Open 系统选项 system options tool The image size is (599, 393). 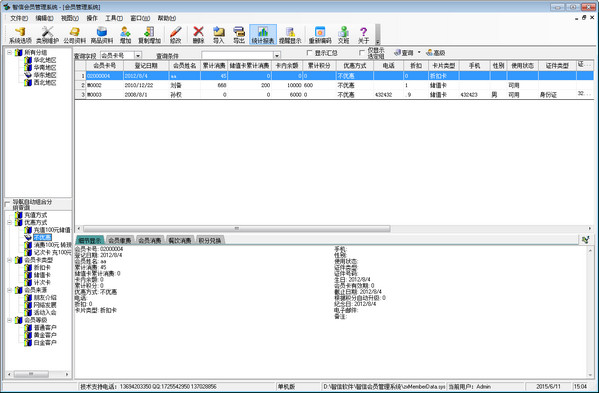20,35
